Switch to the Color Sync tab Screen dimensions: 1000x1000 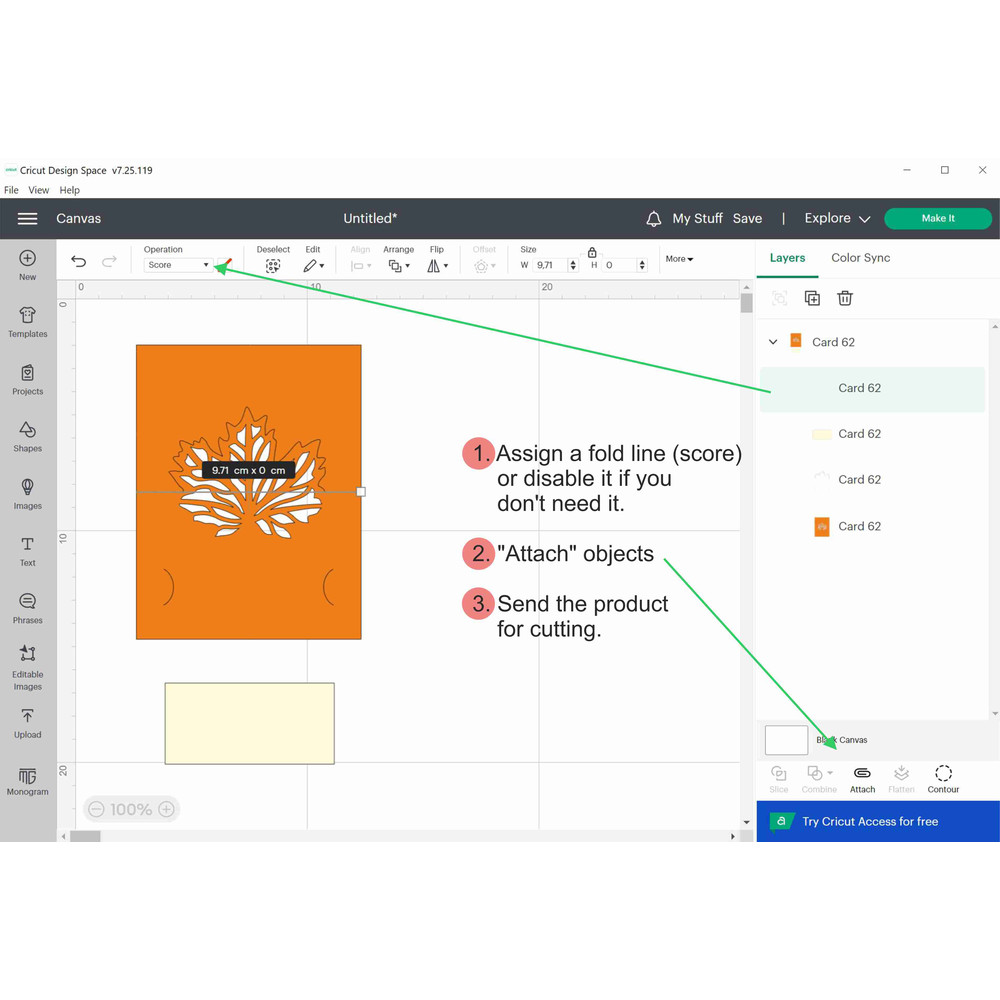(x=860, y=258)
